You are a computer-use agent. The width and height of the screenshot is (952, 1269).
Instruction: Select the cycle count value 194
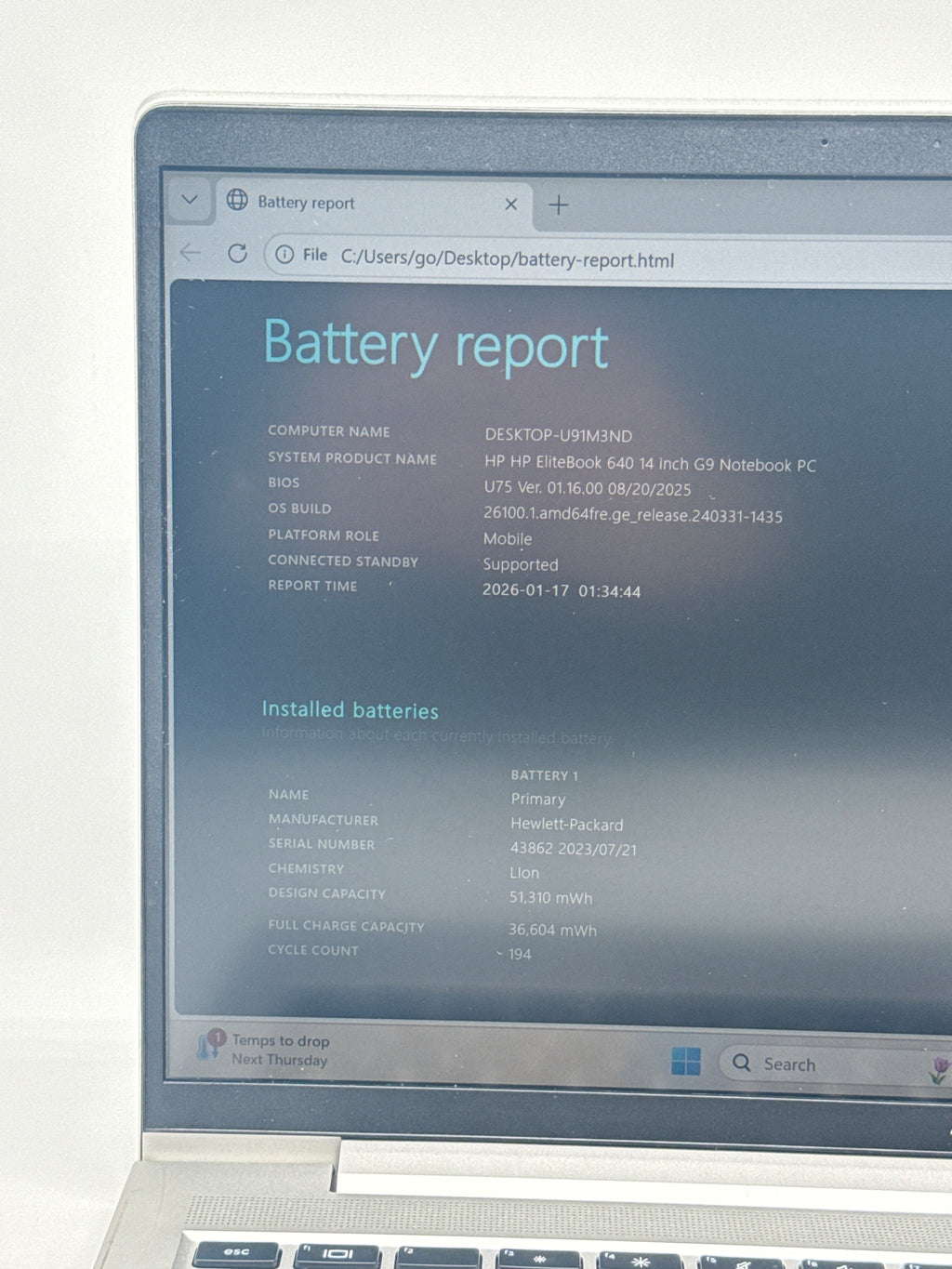(520, 954)
